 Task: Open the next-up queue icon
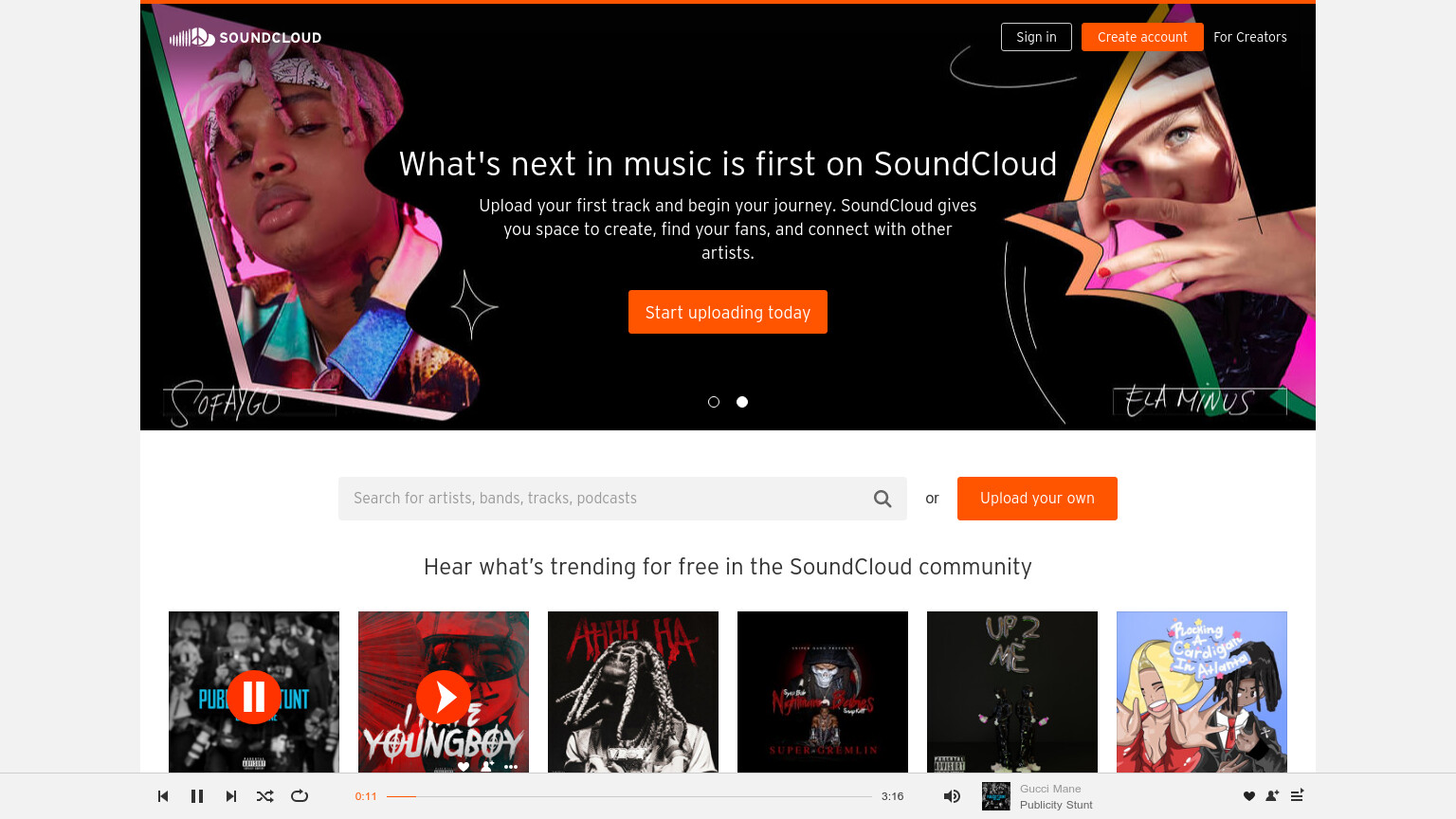click(x=1297, y=795)
